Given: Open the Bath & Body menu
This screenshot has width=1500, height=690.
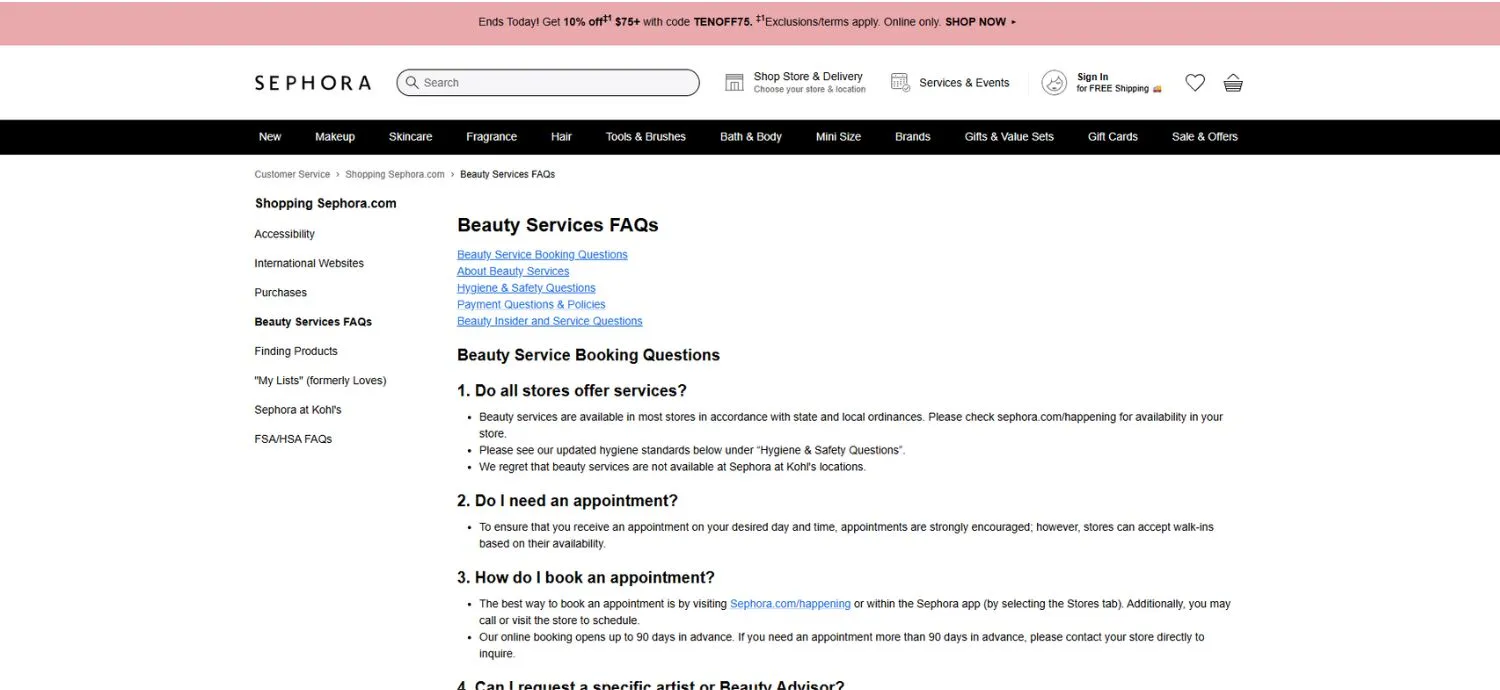Looking at the screenshot, I should 751,137.
